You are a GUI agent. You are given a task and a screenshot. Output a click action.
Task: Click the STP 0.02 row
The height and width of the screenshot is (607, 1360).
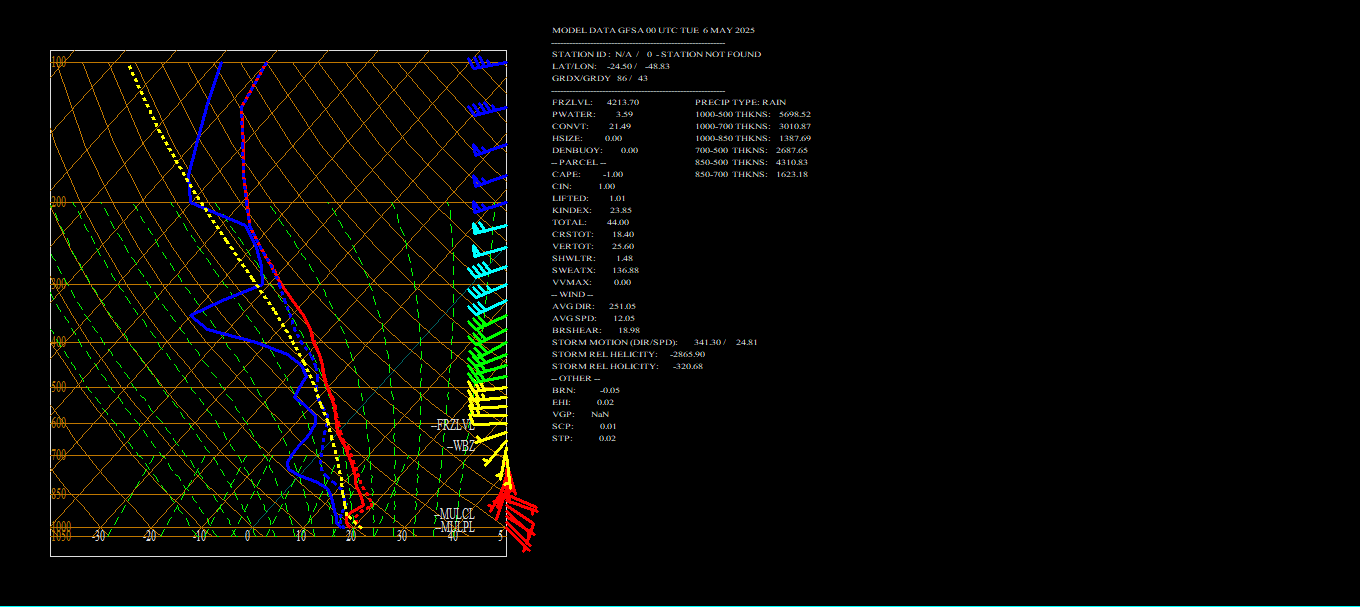pos(584,438)
